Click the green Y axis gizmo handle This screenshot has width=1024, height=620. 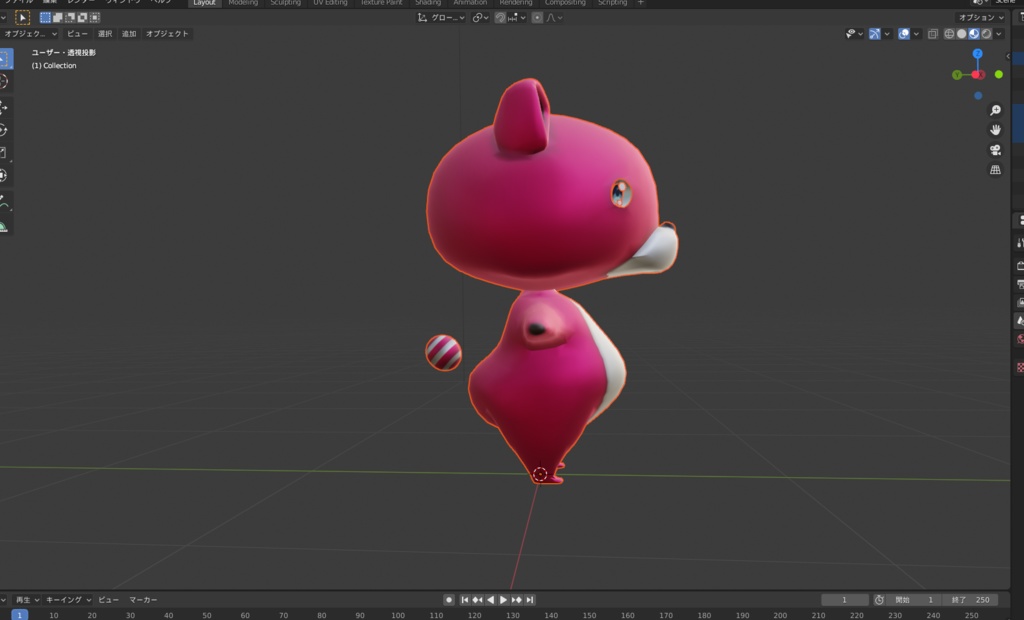pyautogui.click(x=957, y=75)
